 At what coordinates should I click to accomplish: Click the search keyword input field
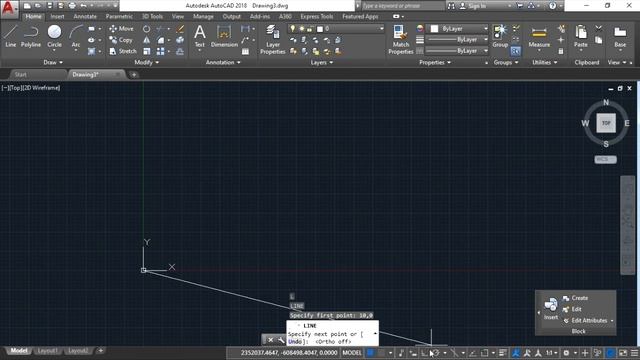click(x=402, y=6)
